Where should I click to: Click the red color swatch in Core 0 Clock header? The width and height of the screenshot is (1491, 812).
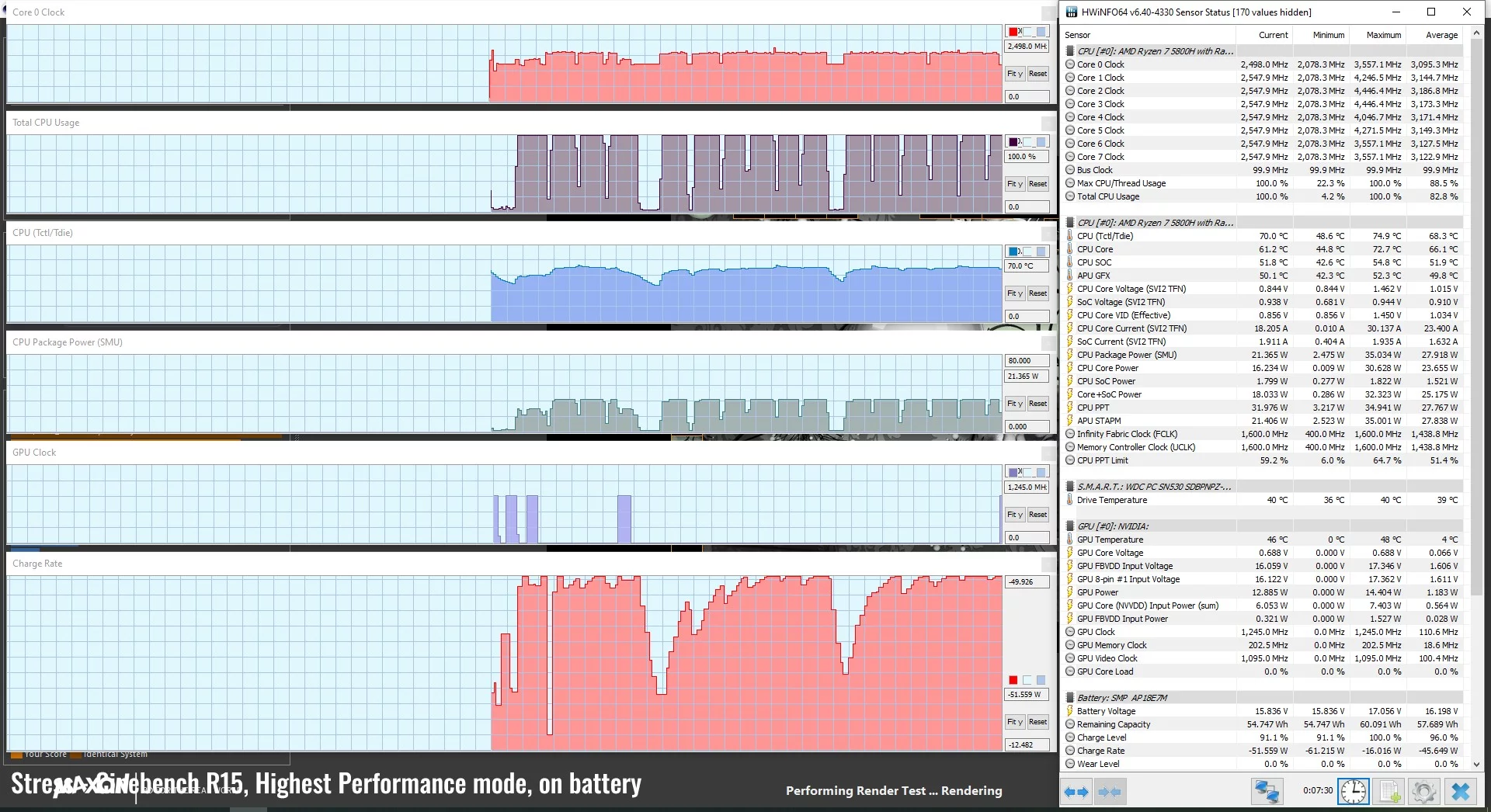coord(1012,31)
